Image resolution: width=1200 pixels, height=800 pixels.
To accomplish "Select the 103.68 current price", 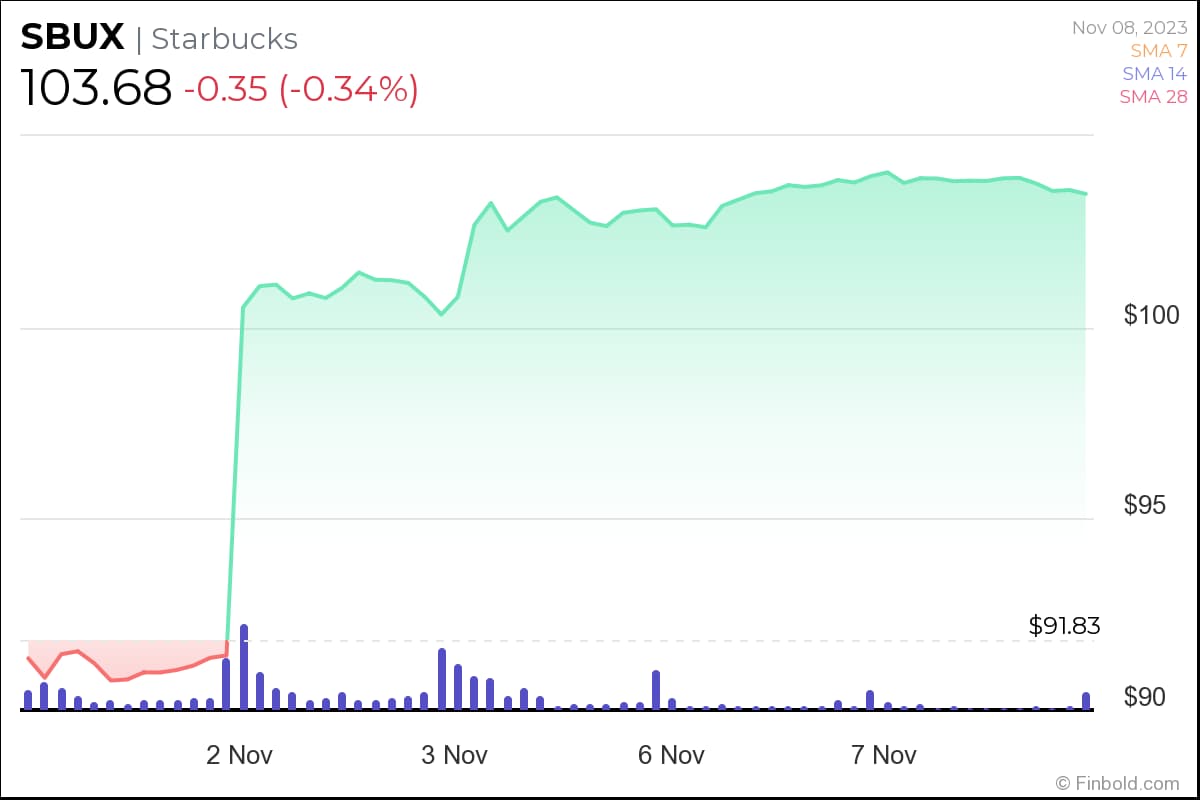I will point(96,88).
